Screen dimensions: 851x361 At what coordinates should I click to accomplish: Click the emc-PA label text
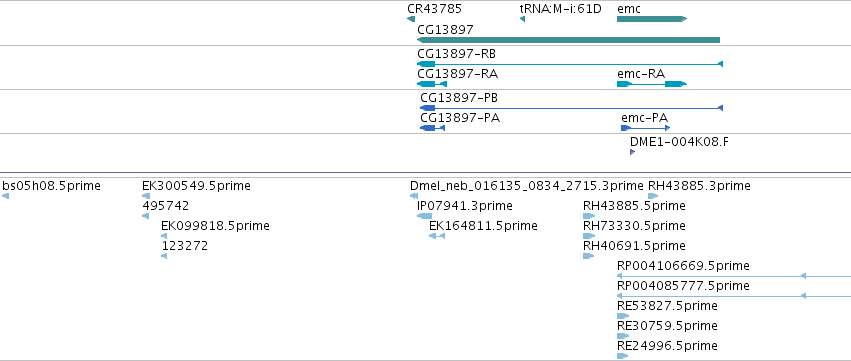(644, 118)
